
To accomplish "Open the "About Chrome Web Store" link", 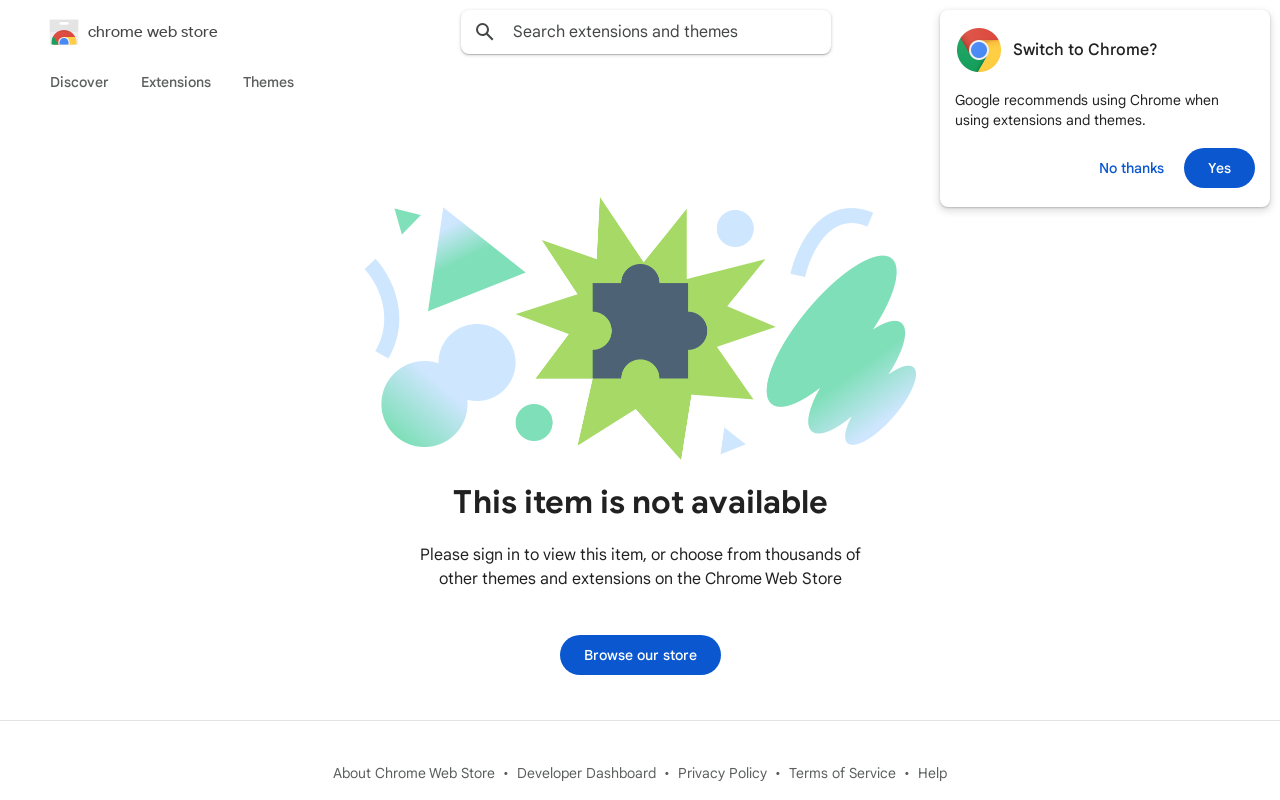I will [x=414, y=773].
